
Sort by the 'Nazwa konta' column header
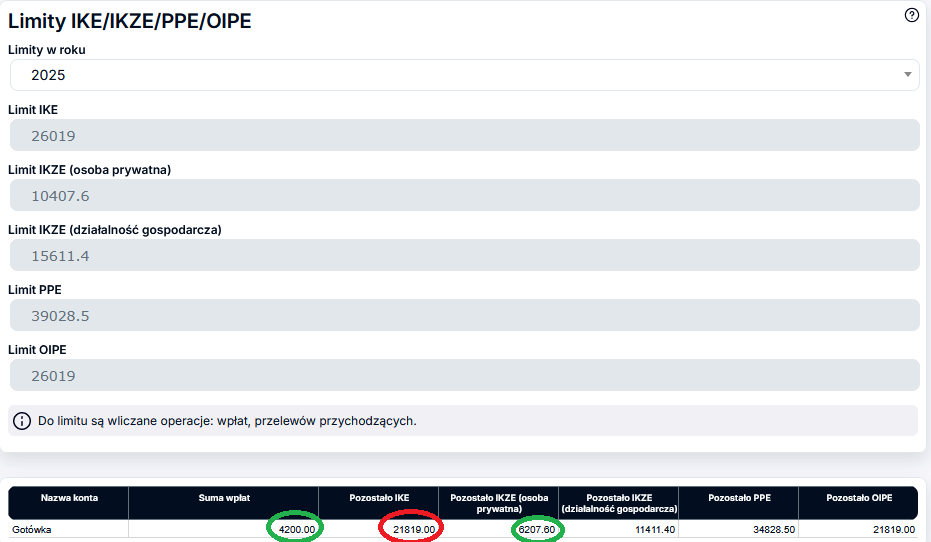pyautogui.click(x=68, y=497)
